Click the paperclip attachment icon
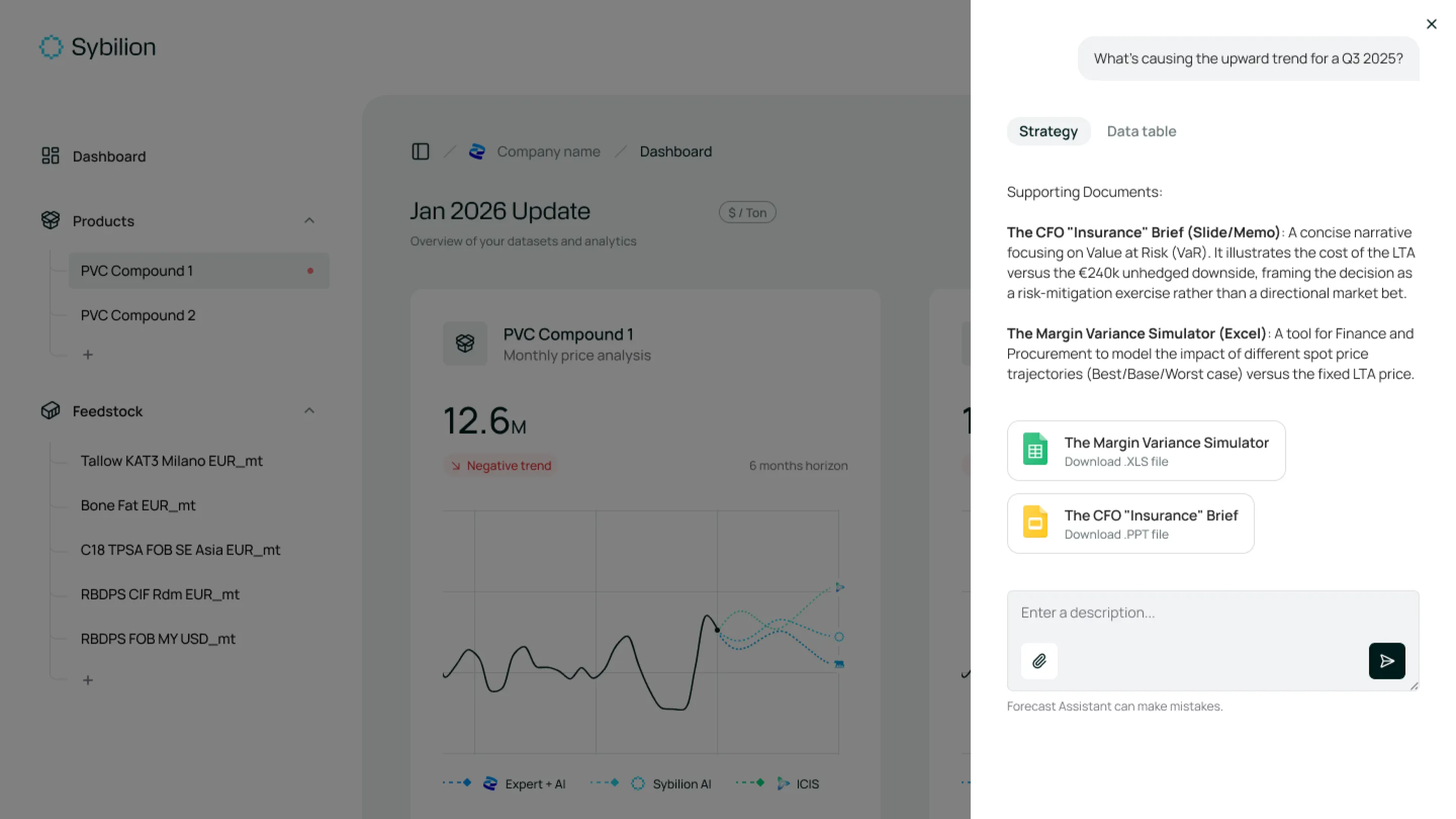 point(1039,661)
